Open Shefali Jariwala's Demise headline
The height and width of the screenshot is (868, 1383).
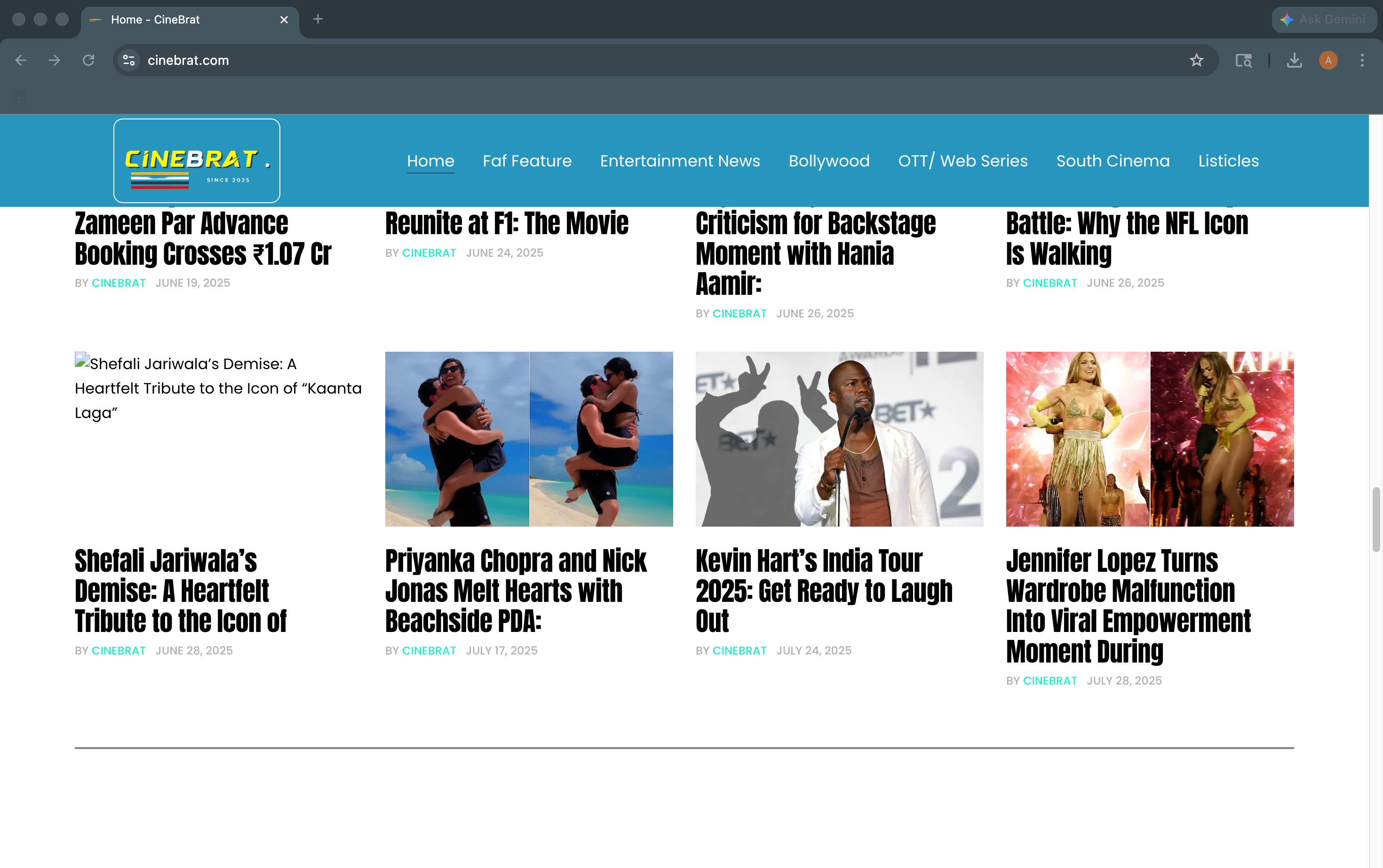180,591
